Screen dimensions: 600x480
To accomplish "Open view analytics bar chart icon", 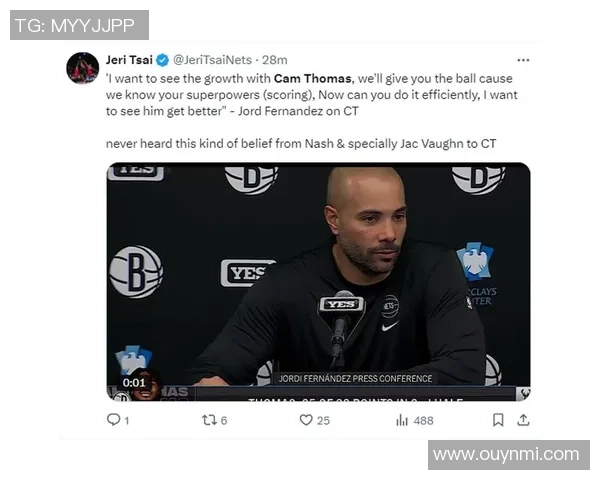I will point(402,420).
